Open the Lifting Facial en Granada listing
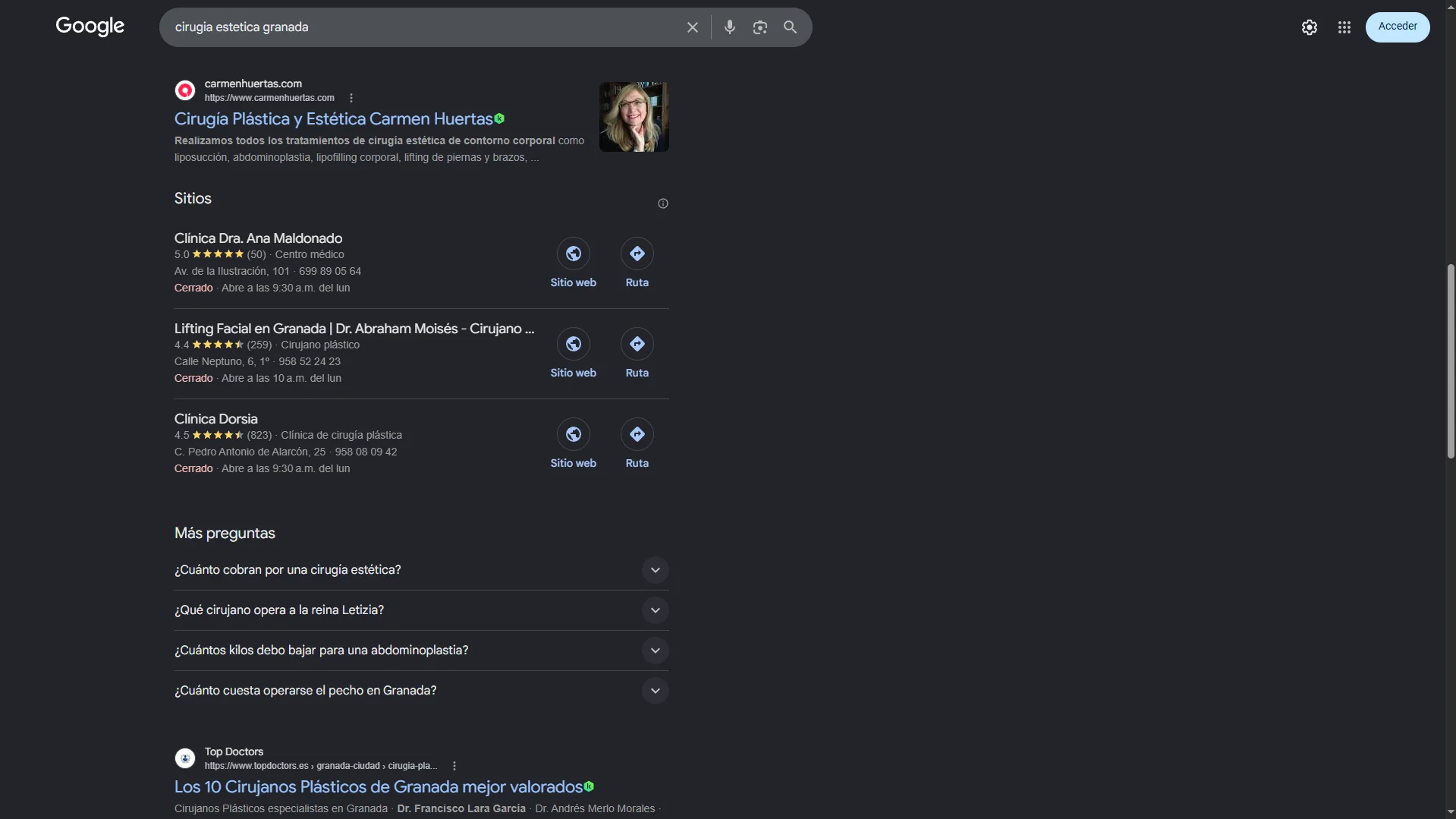Screen dimensions: 1456x819 pyautogui.click(x=354, y=329)
